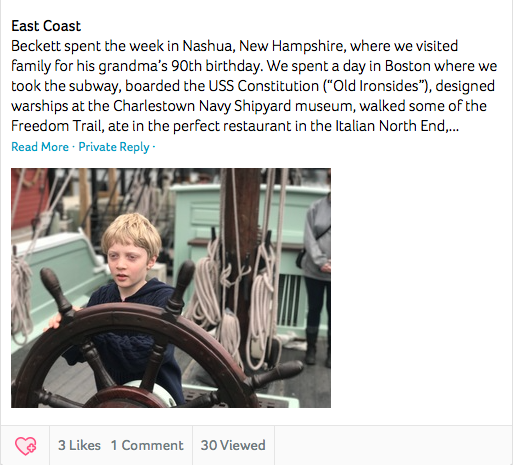Expand the post with Read More
The height and width of the screenshot is (465, 513).
pyautogui.click(x=40, y=147)
